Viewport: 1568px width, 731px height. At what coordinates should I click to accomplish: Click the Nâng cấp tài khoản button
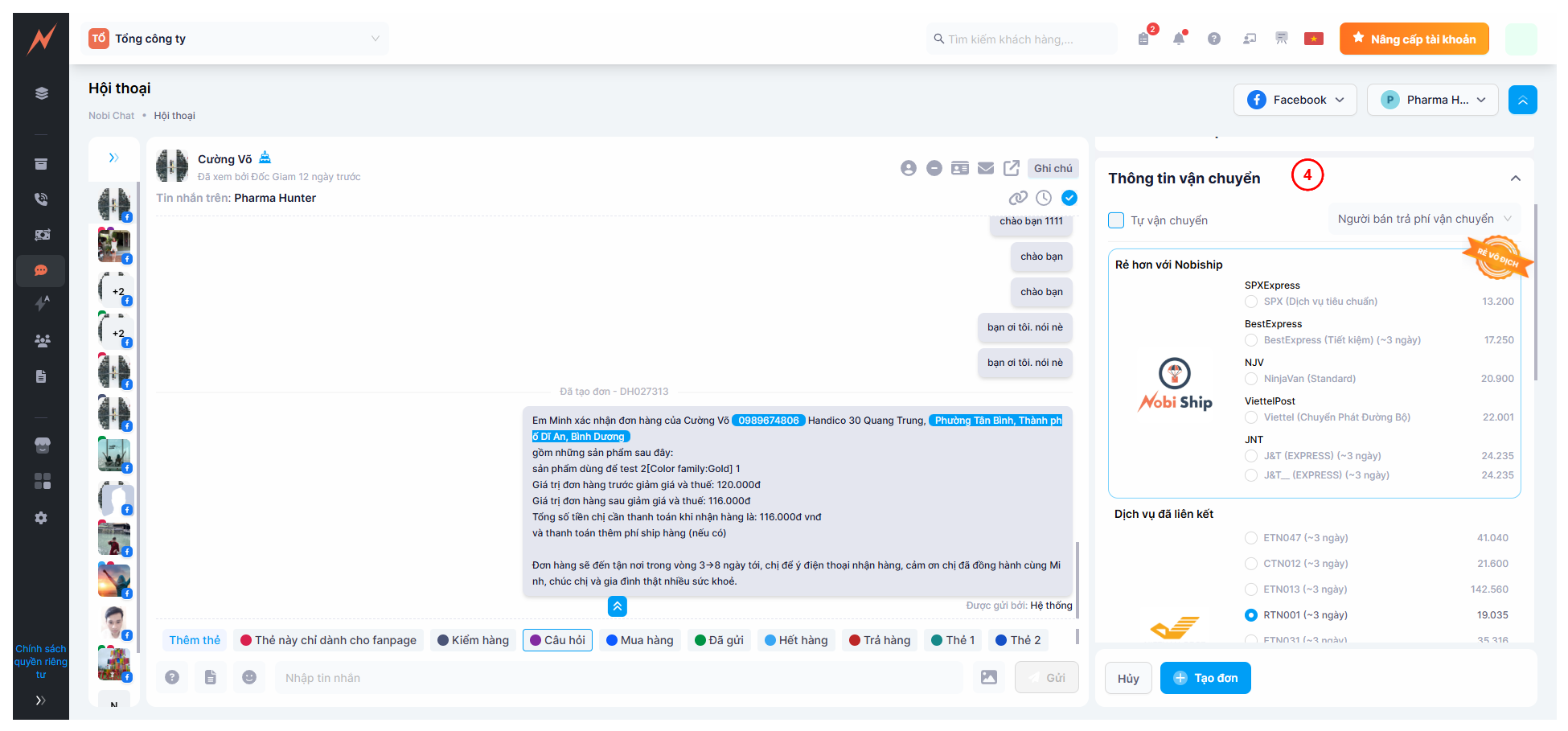click(1414, 39)
